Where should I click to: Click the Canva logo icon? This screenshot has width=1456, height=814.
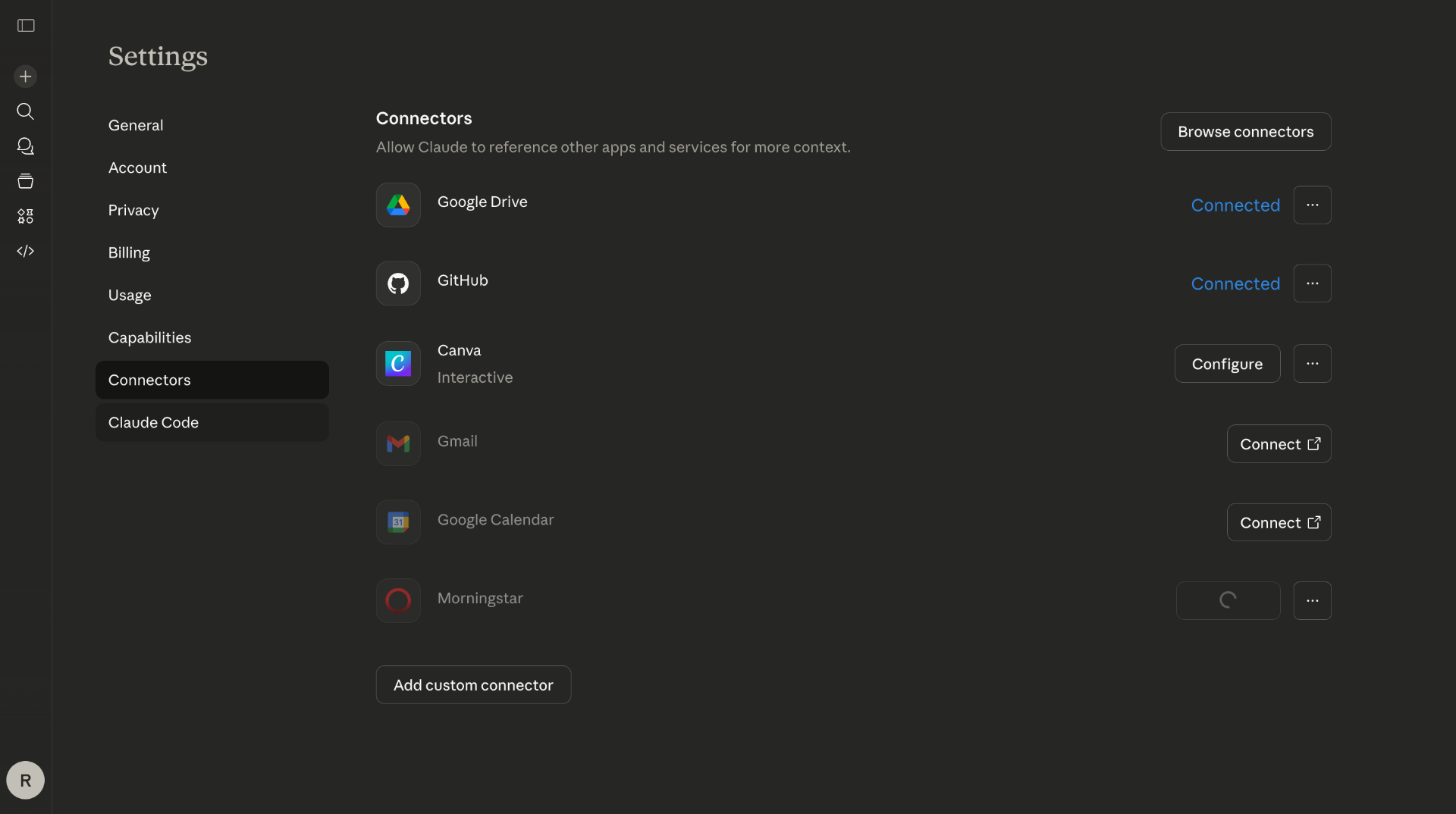tap(398, 364)
